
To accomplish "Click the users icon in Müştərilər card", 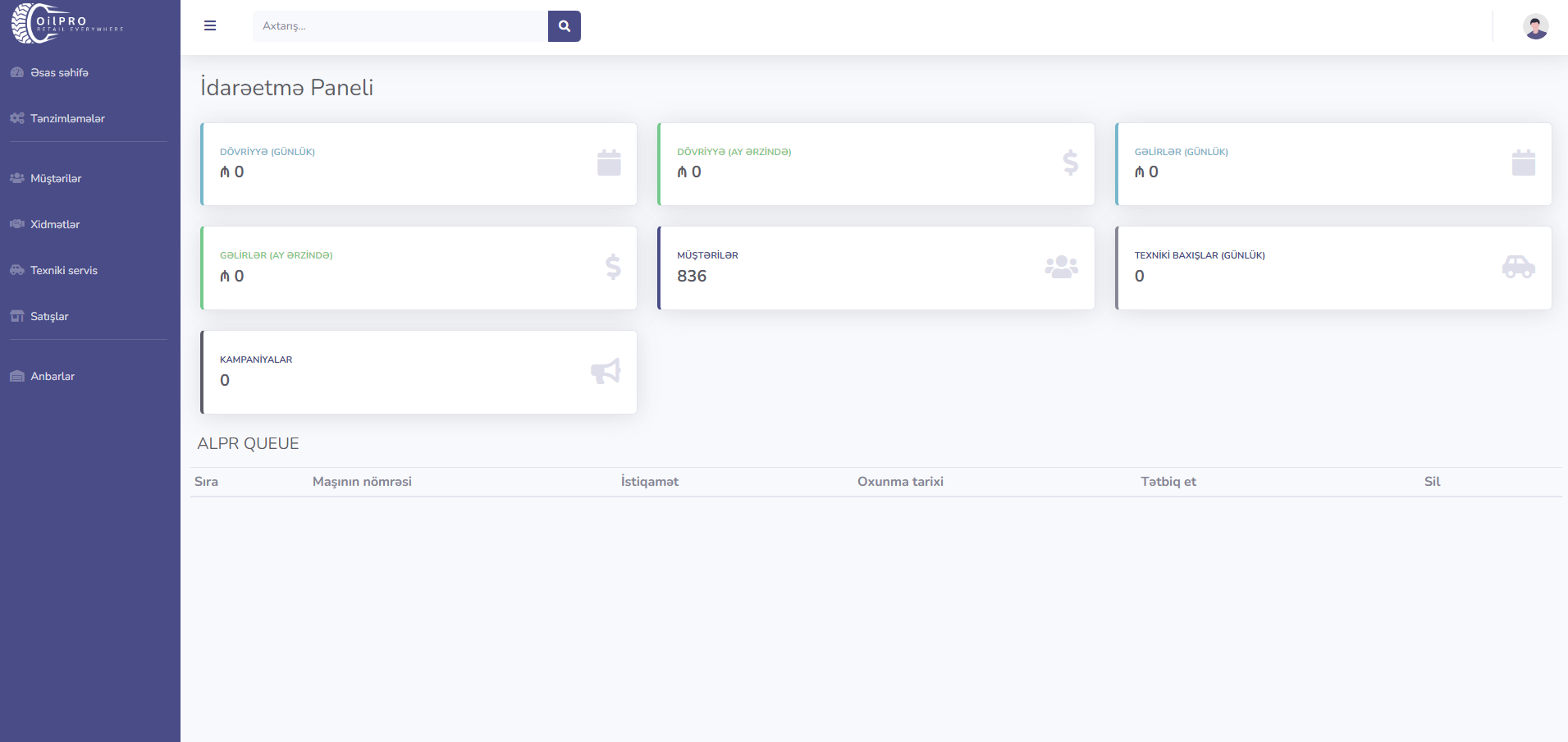I will click(x=1061, y=267).
